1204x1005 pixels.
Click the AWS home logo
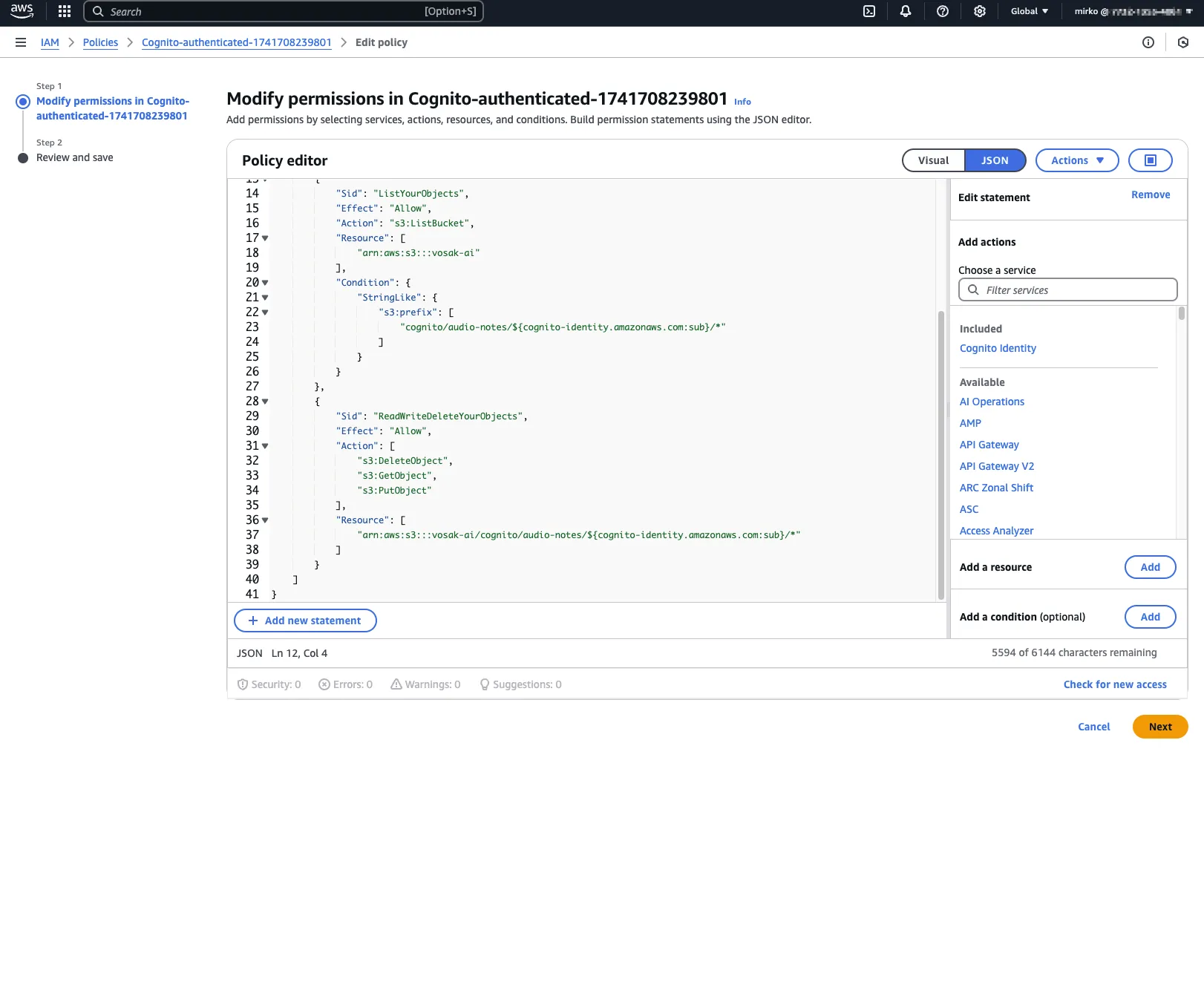point(22,11)
